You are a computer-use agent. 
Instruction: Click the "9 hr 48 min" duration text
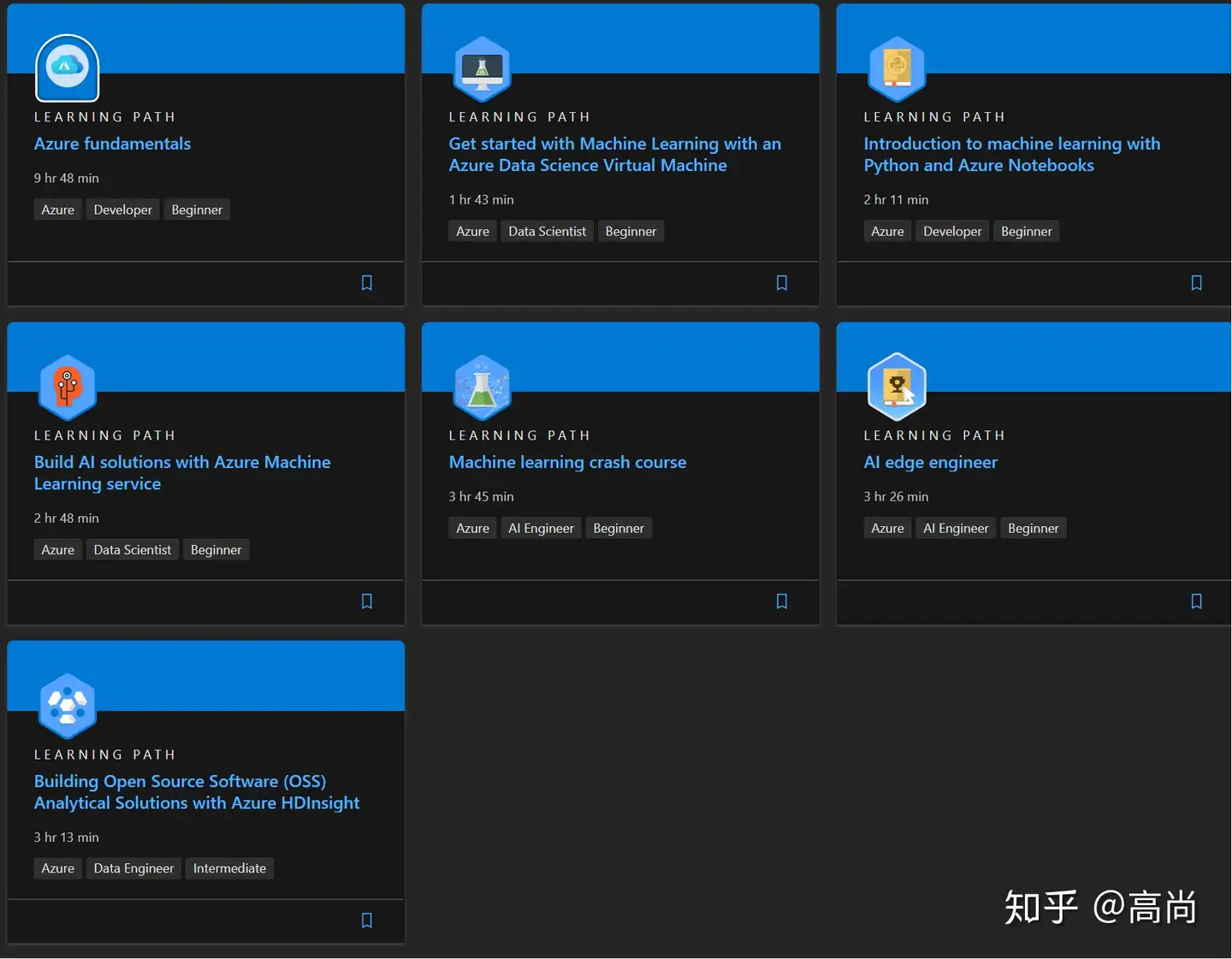[67, 178]
